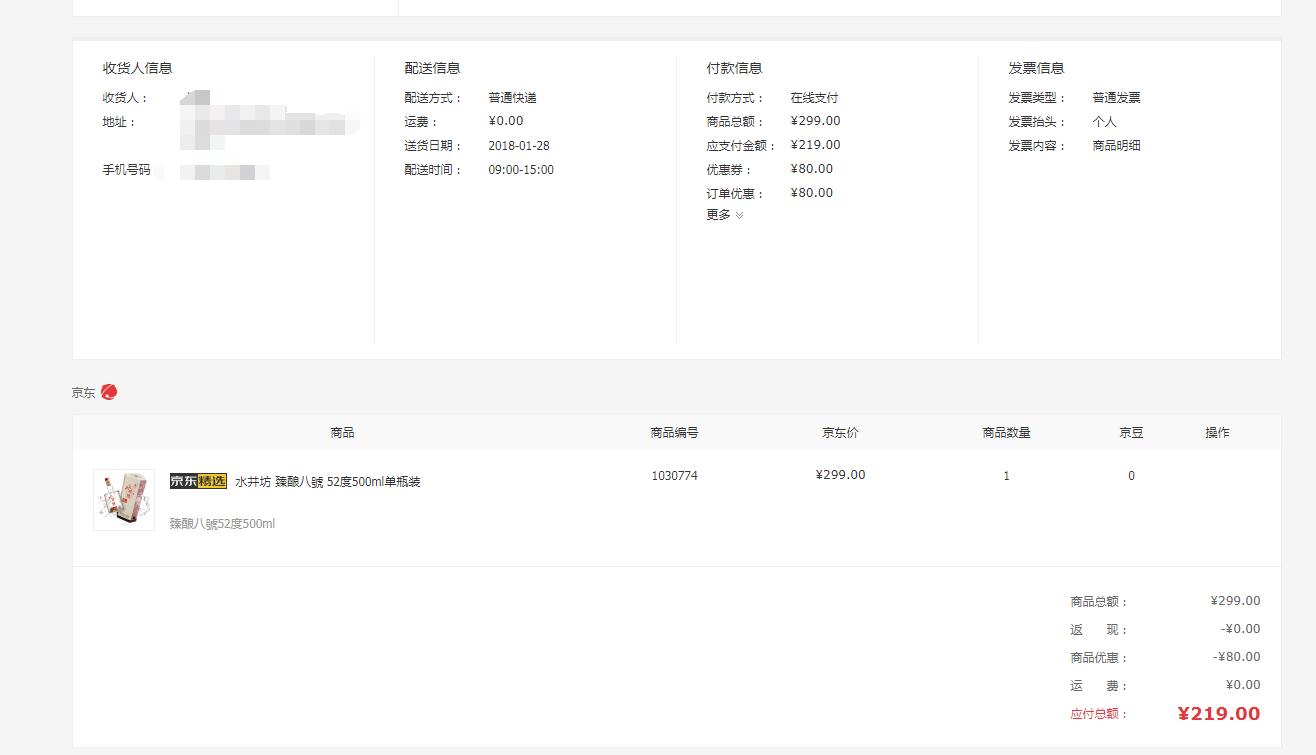
Task: Open the 水井坊 臻酿八號 52度500ml单瓶装 product link
Action: pyautogui.click(x=328, y=482)
